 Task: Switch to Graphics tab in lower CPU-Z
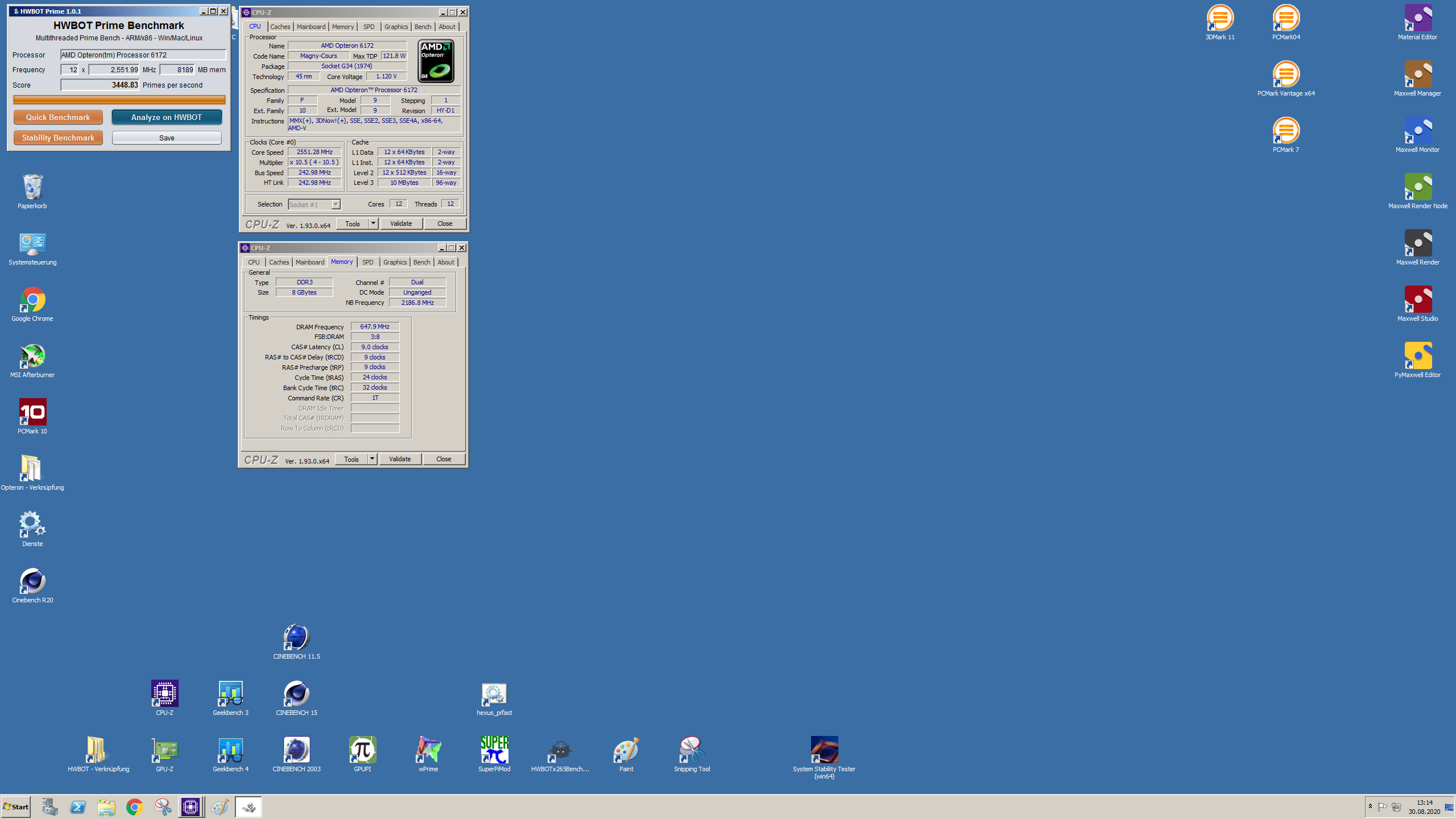tap(395, 262)
